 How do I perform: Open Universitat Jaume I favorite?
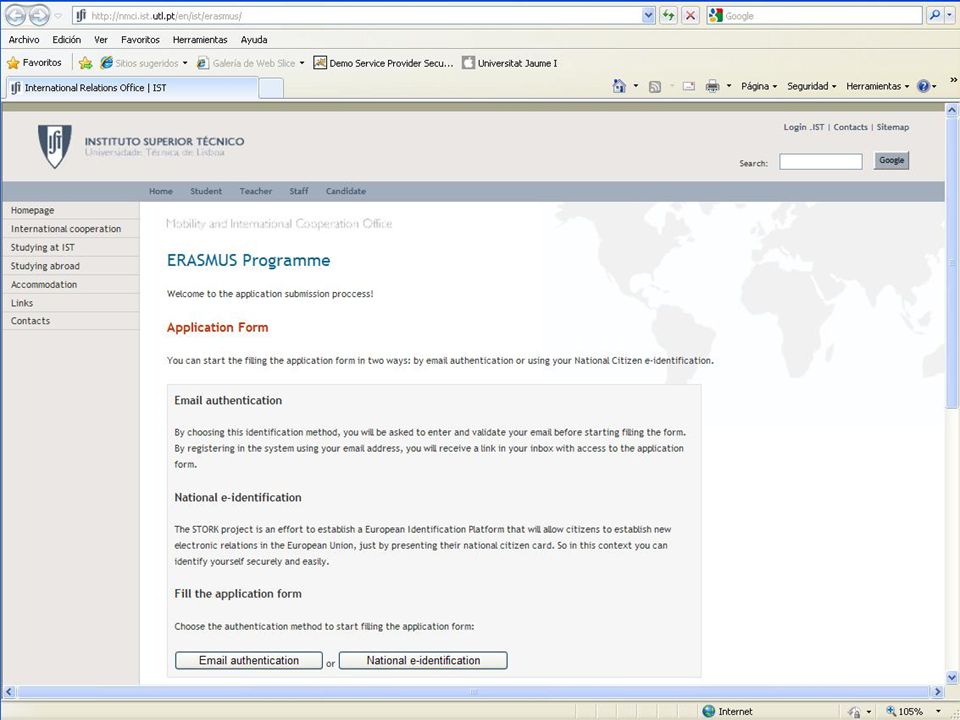tap(509, 62)
